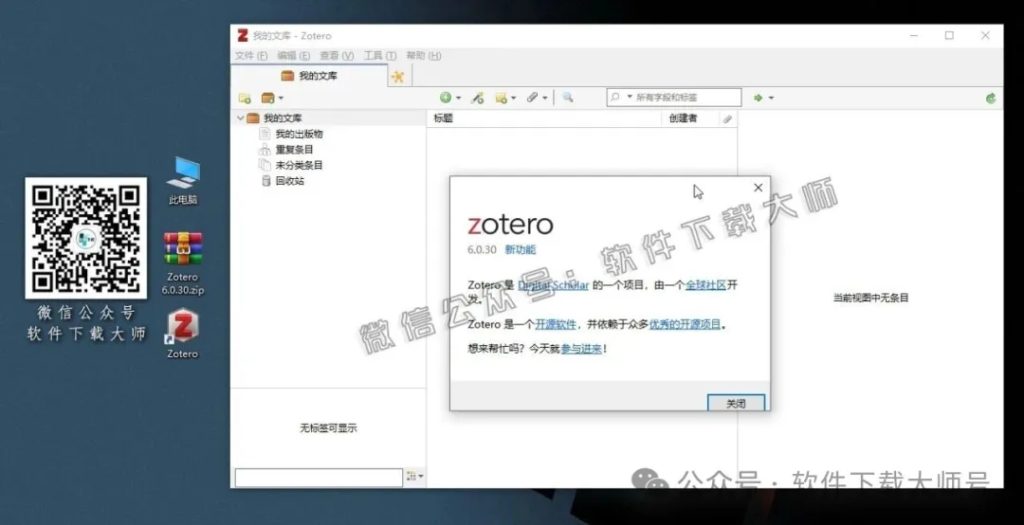Click the 关闭 button in the dialog

[x=736, y=404]
